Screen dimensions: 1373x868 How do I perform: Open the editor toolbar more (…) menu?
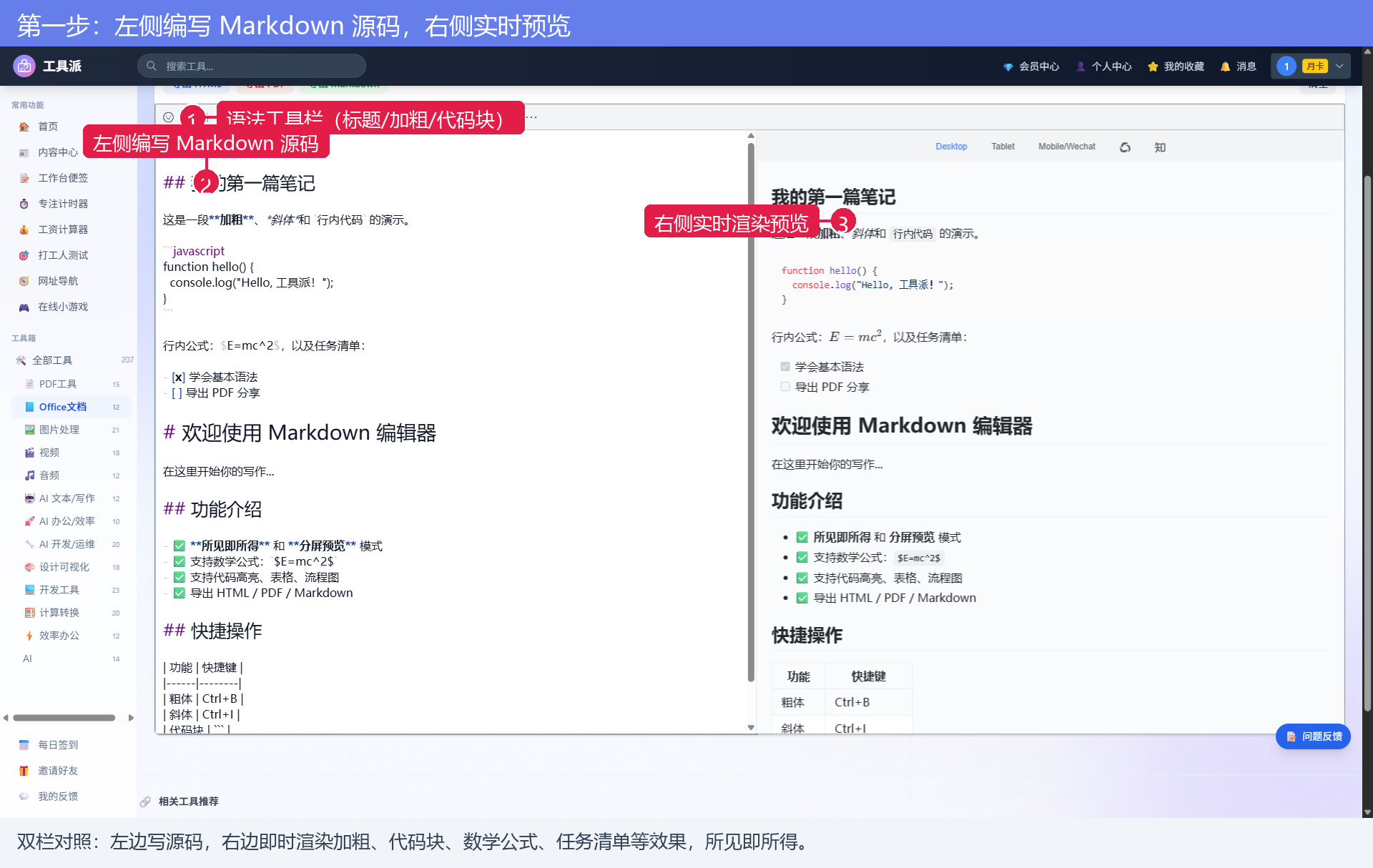(531, 117)
